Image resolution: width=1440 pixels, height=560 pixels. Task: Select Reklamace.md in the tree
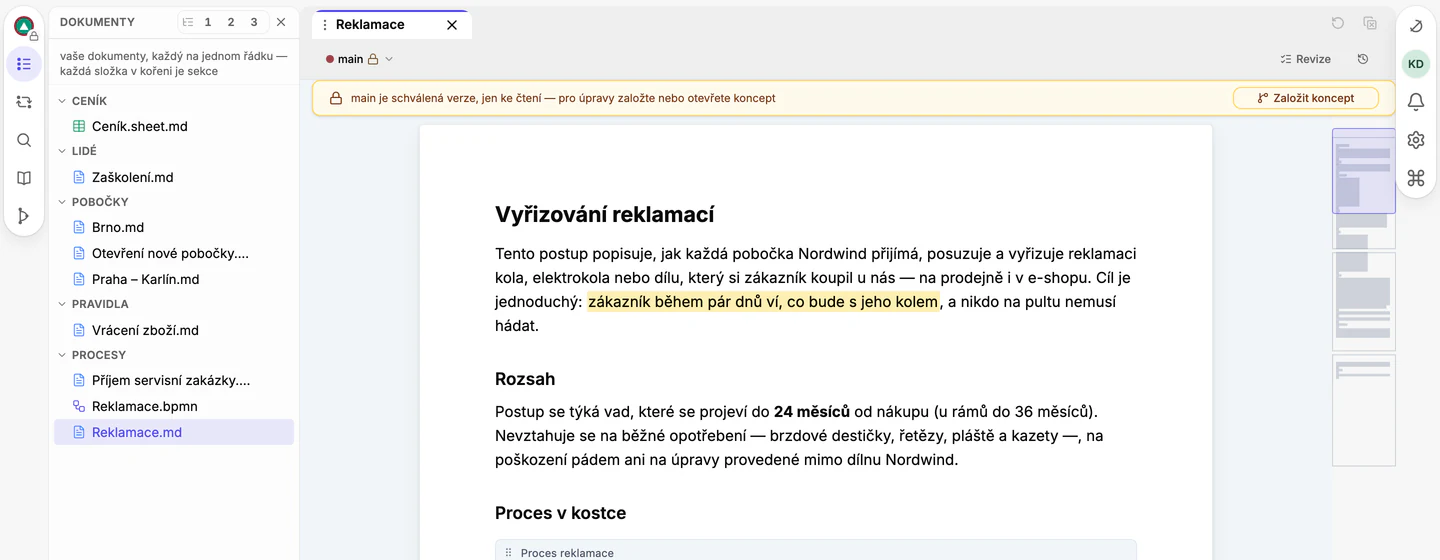(x=174, y=432)
